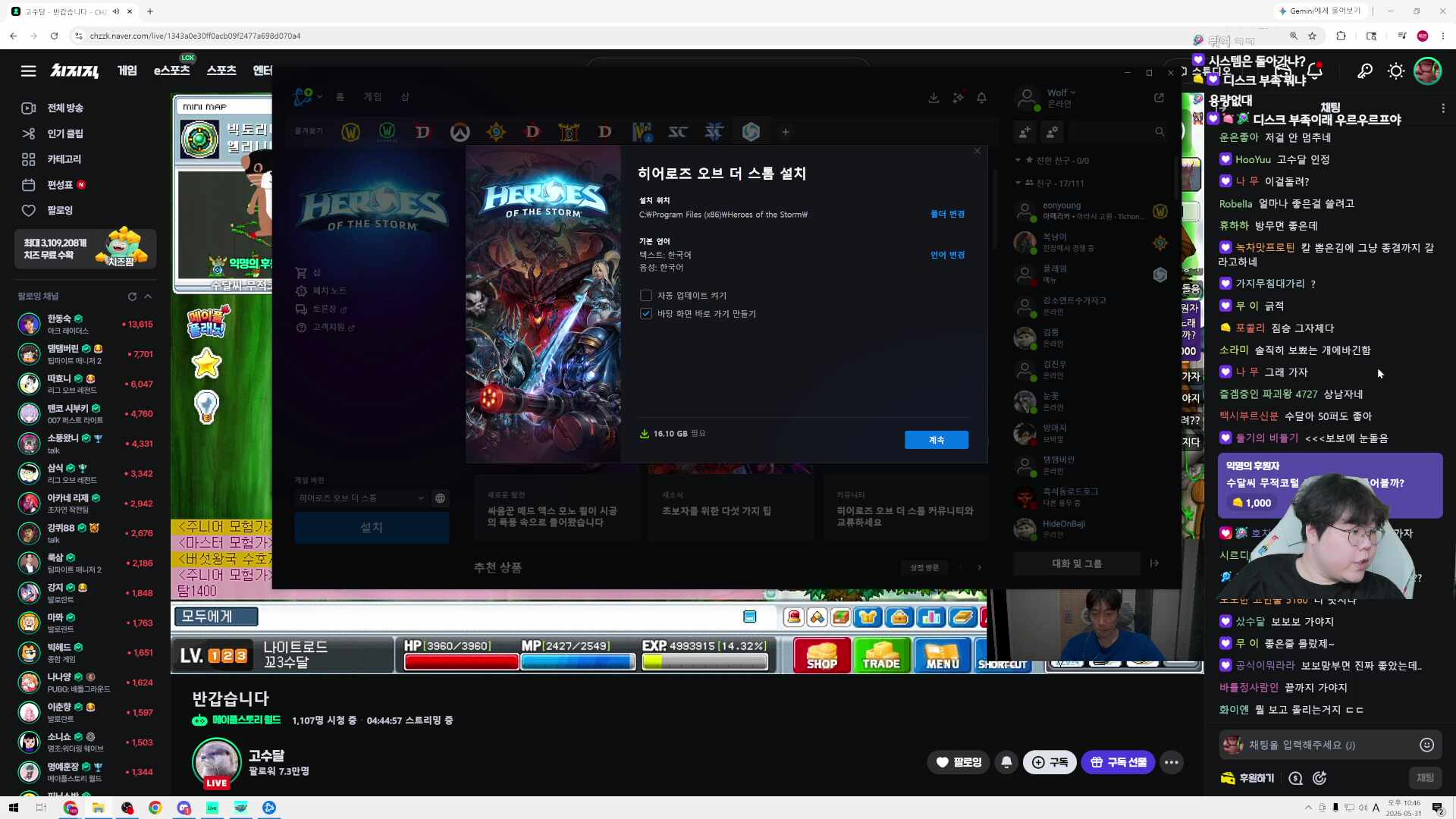Click the Battle.net logo dropdown
The image size is (1456, 819).
pos(307,97)
